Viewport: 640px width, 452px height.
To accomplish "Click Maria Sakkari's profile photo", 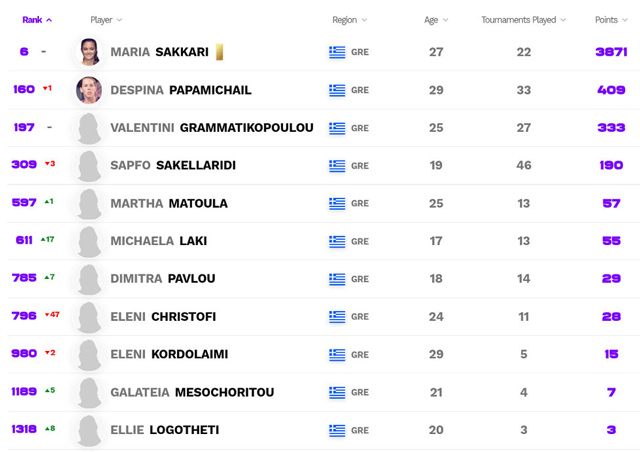I will pyautogui.click(x=89, y=52).
